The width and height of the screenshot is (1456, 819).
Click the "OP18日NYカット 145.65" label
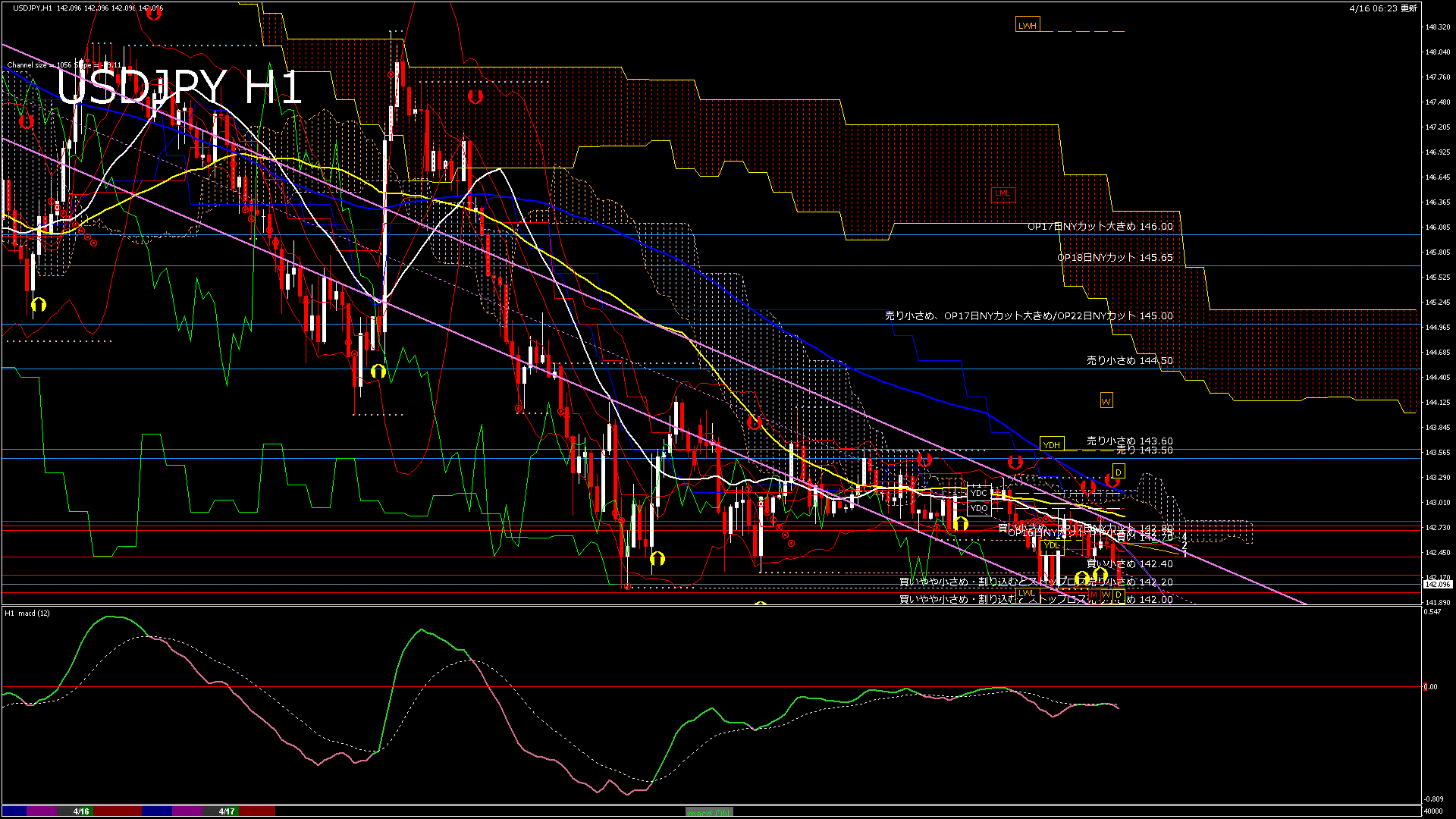click(x=1116, y=258)
